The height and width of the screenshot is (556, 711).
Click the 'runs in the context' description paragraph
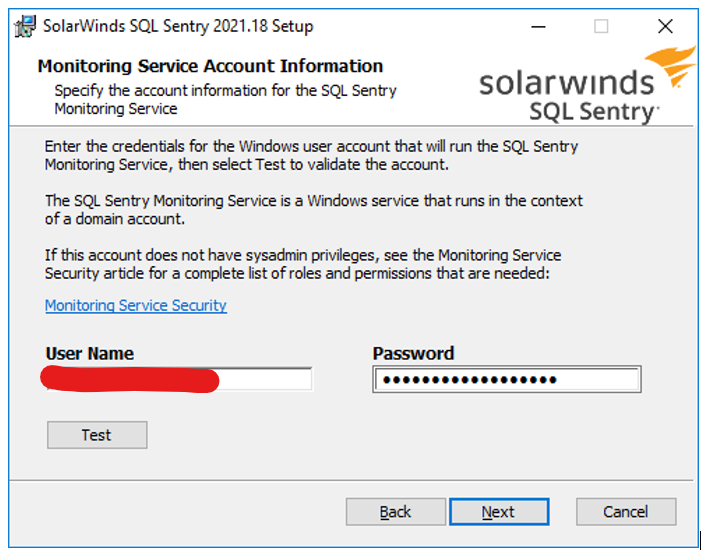(x=313, y=209)
